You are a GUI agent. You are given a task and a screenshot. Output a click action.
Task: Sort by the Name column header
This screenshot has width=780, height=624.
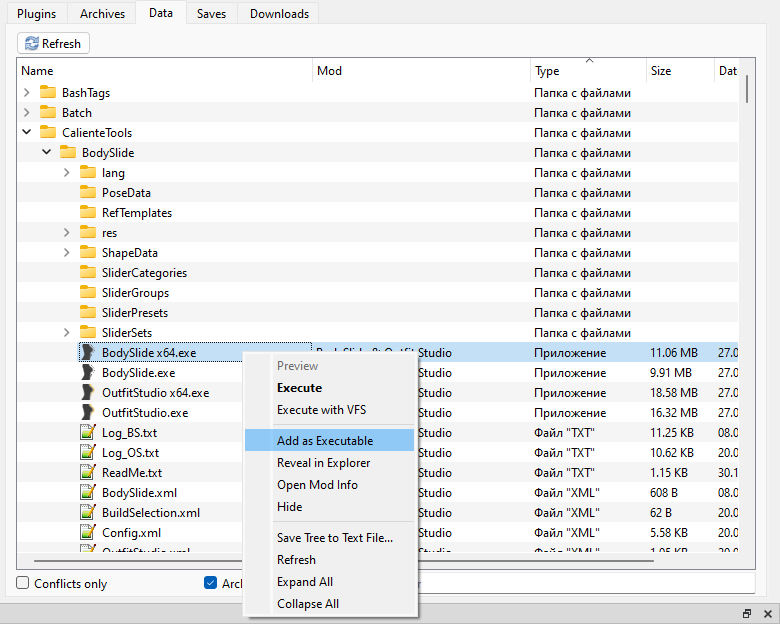click(165, 71)
